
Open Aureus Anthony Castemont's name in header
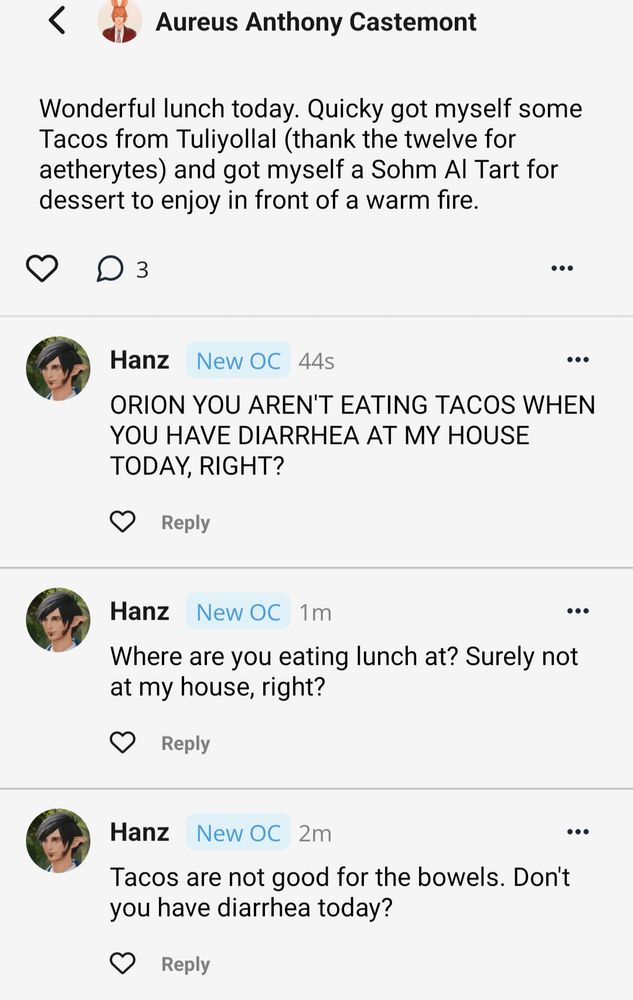tap(316, 21)
